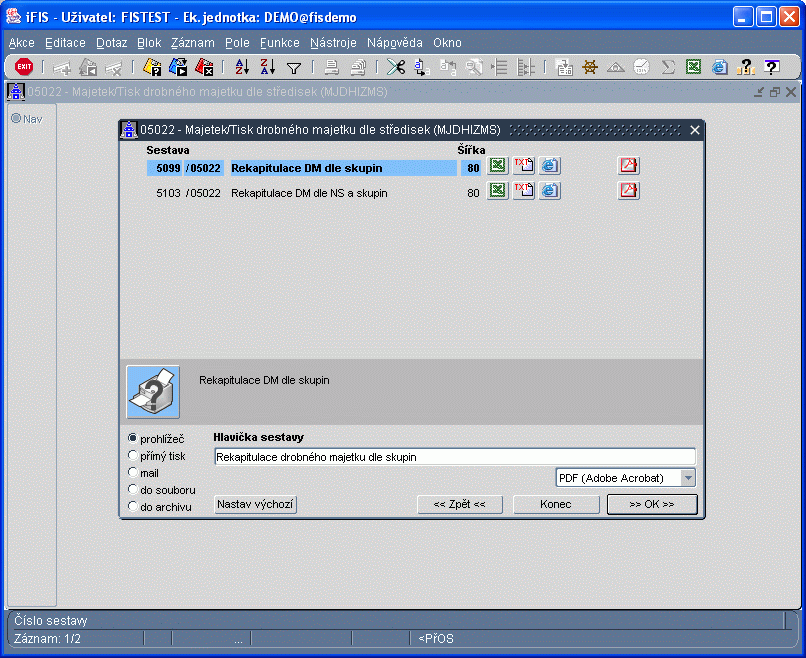The width and height of the screenshot is (806, 658).
Task: Click the Excel export icon in main toolbar
Action: pyautogui.click(x=693, y=66)
